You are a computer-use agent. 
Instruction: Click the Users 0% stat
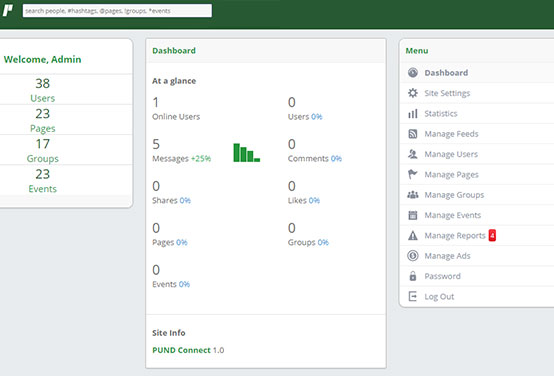pos(305,117)
